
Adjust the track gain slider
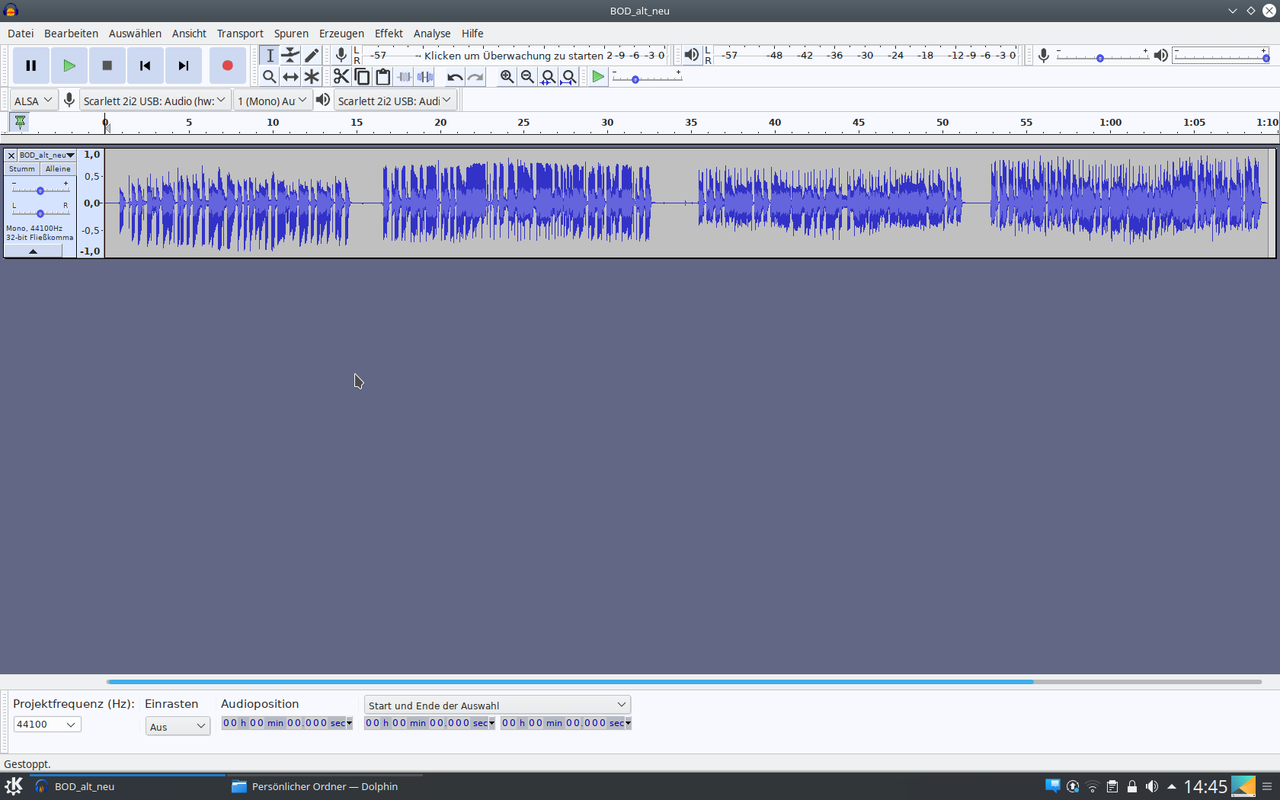click(x=40, y=189)
